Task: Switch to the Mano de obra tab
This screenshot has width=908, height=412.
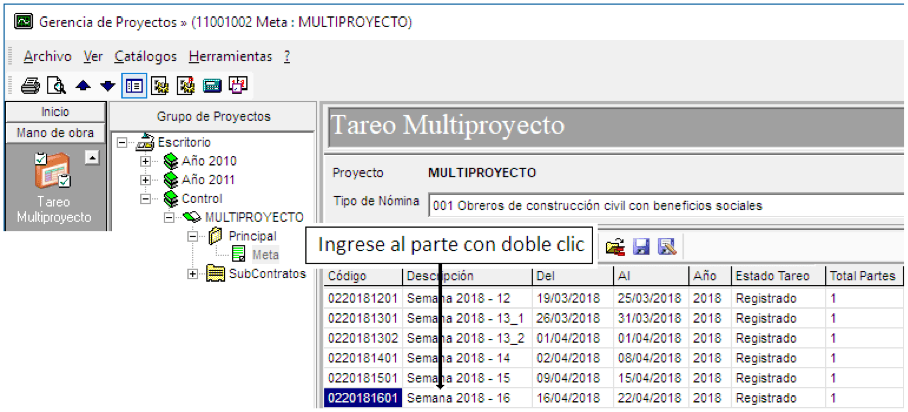Action: pos(55,133)
